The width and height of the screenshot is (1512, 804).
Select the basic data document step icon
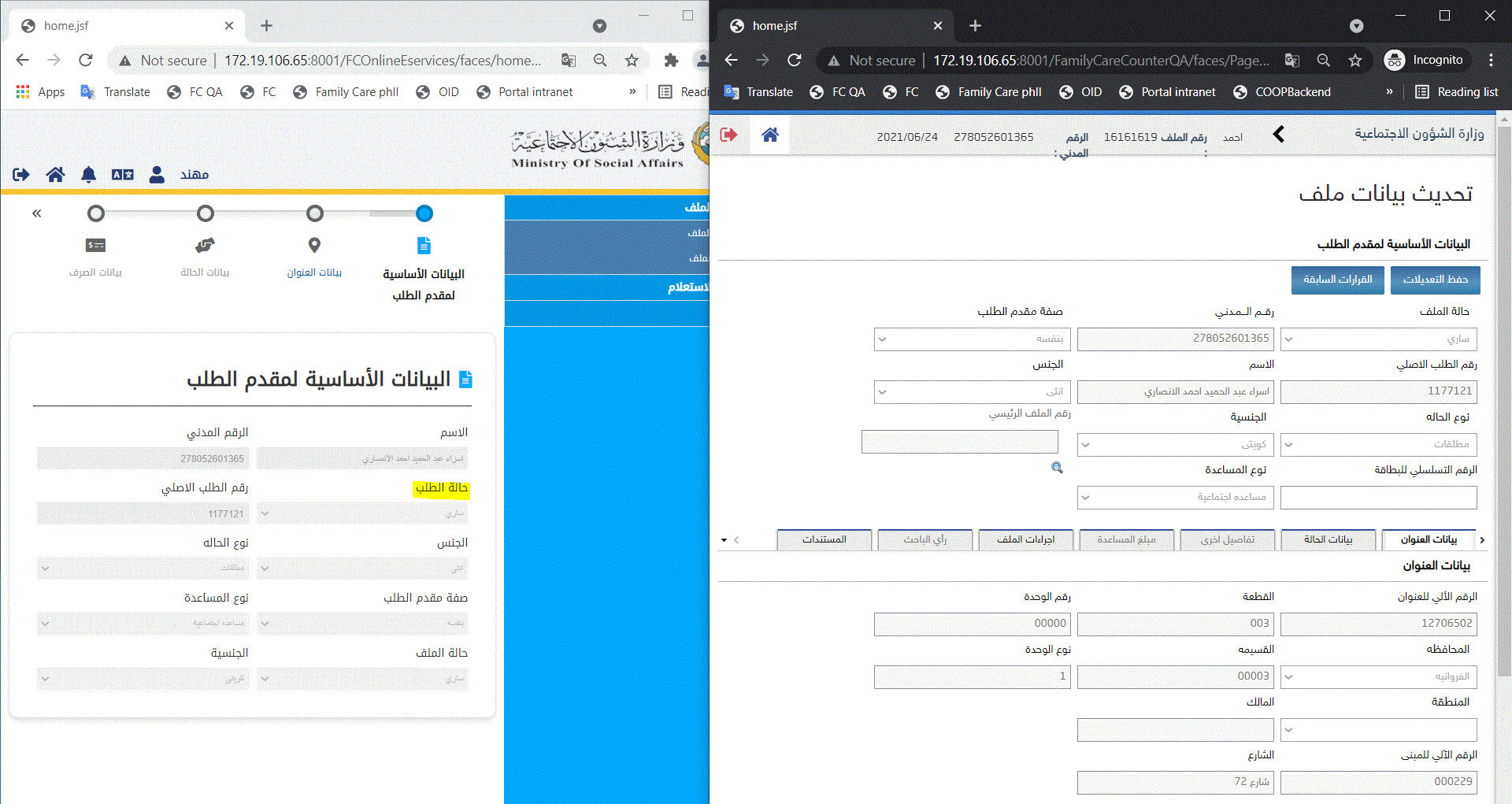(x=424, y=246)
